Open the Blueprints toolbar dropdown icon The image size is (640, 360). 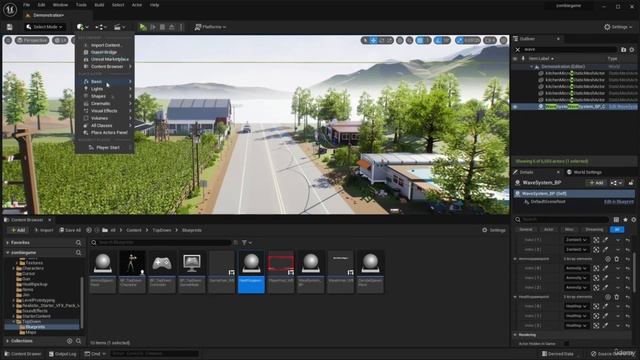pos(101,27)
